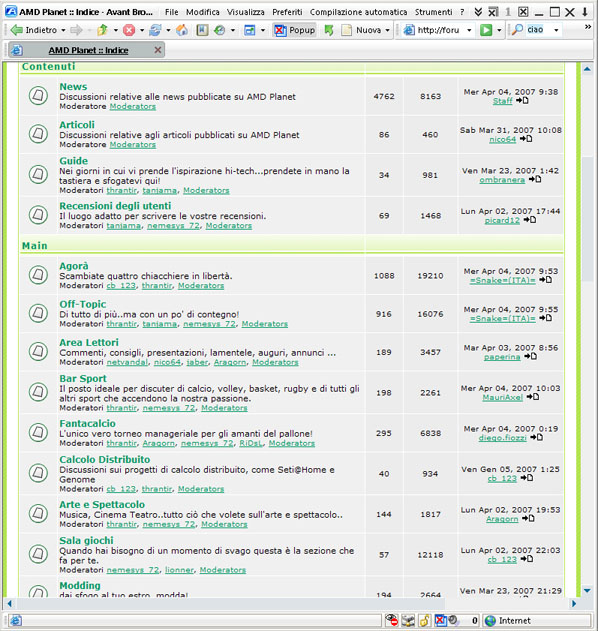Toggle the eye-with-stop-sign status bar icon

(x=391, y=620)
